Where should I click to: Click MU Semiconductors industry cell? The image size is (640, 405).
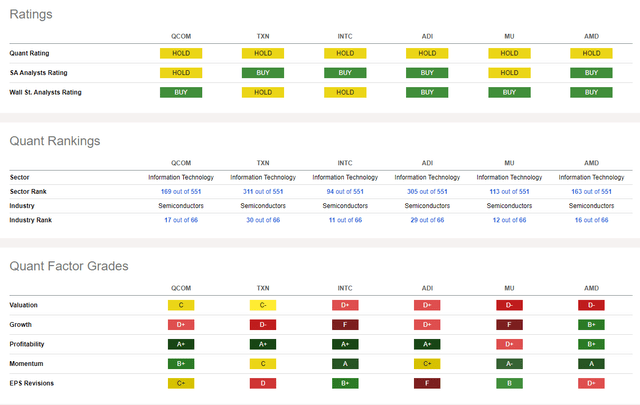[x=509, y=206]
